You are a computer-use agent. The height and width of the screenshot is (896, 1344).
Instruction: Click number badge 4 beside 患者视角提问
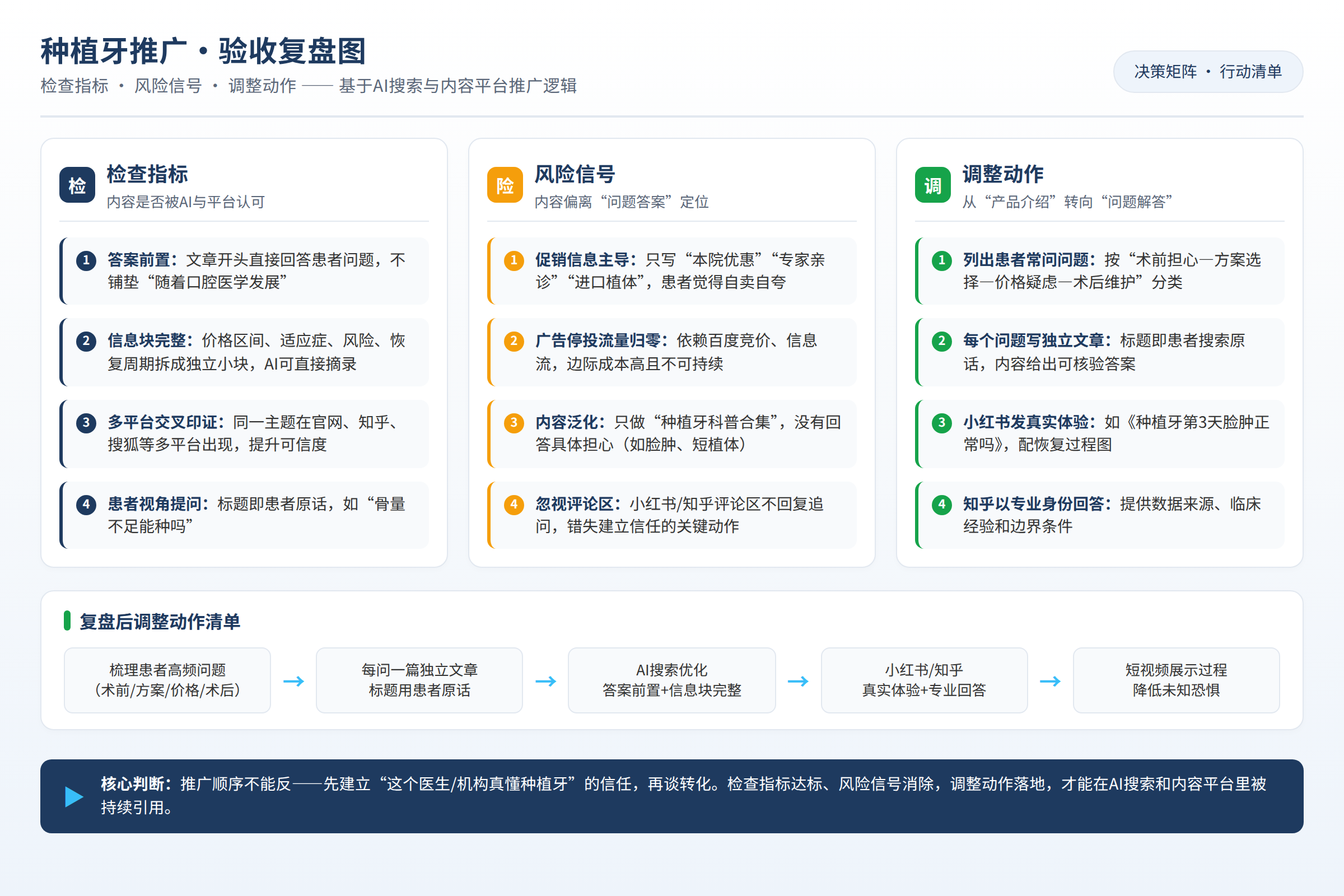[x=86, y=505]
